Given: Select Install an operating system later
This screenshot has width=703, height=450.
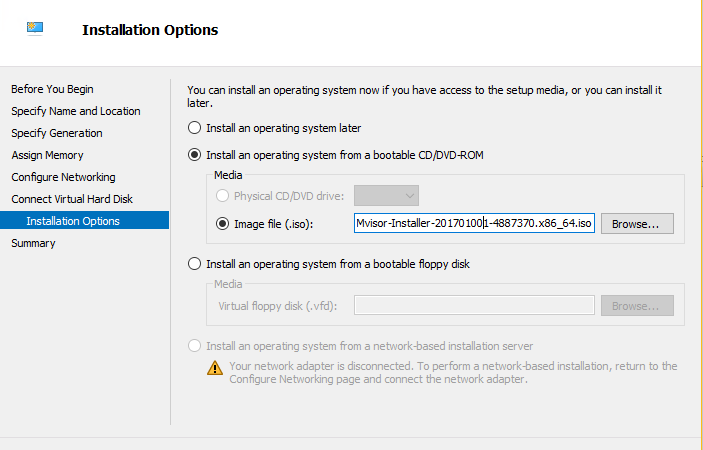Looking at the screenshot, I should coord(194,128).
